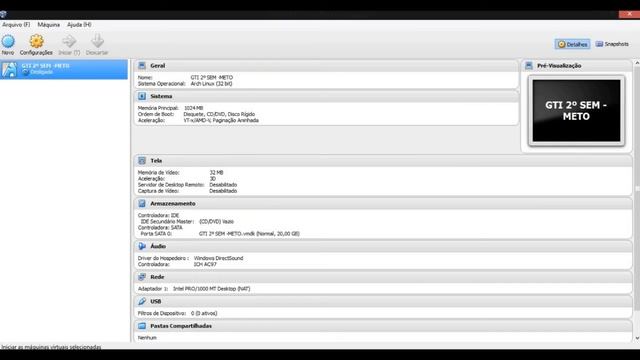The width and height of the screenshot is (640, 360).
Task: Click the VirtualBox title bar app icon
Action: coord(3,14)
